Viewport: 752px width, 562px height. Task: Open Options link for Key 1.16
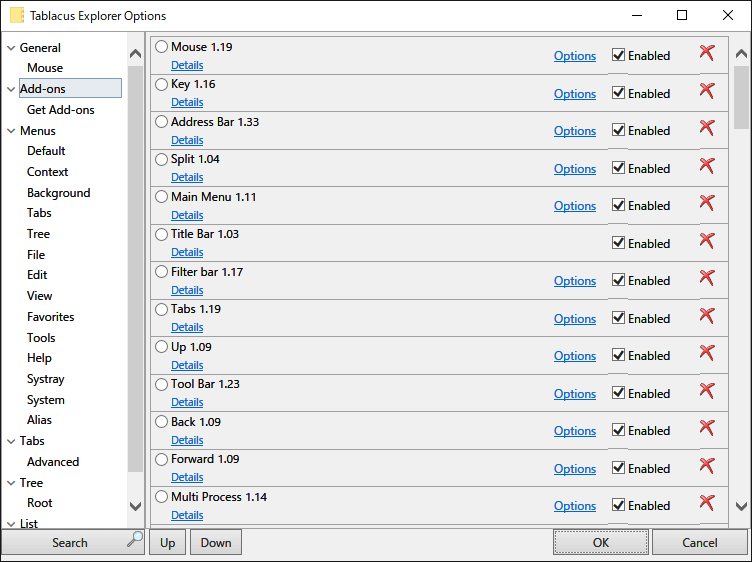pyautogui.click(x=575, y=94)
